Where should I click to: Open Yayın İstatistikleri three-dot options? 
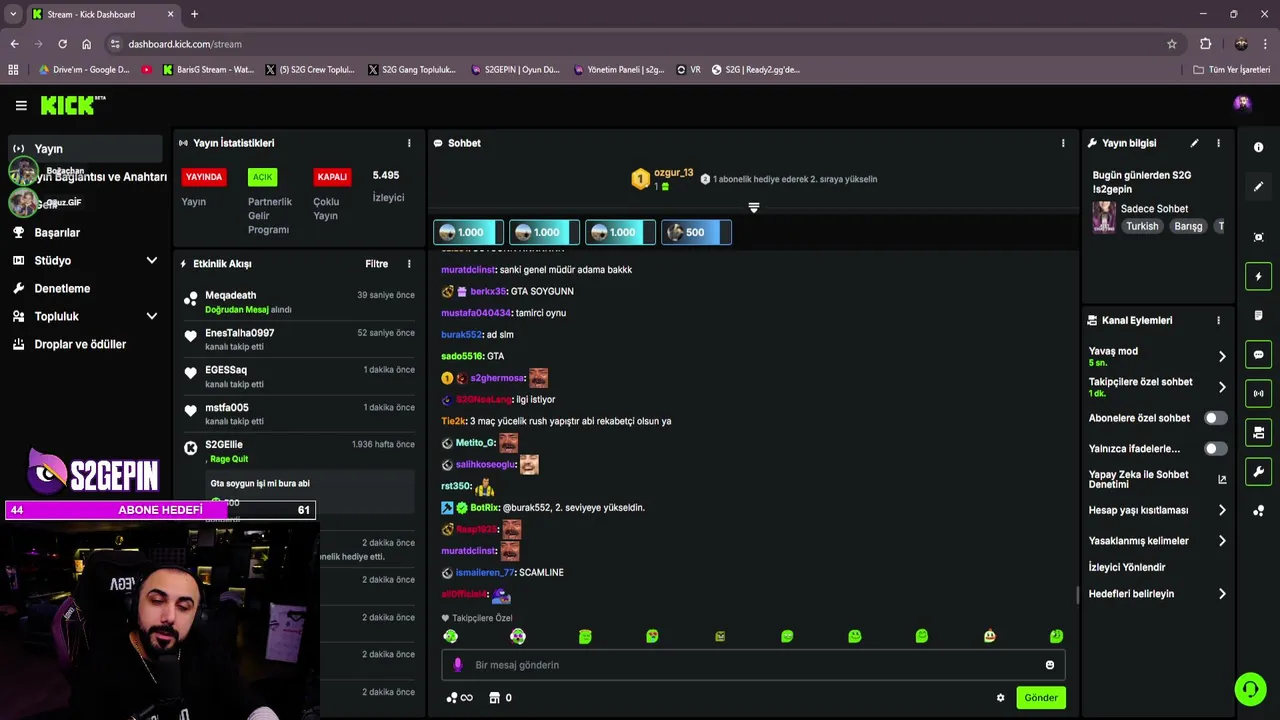409,143
